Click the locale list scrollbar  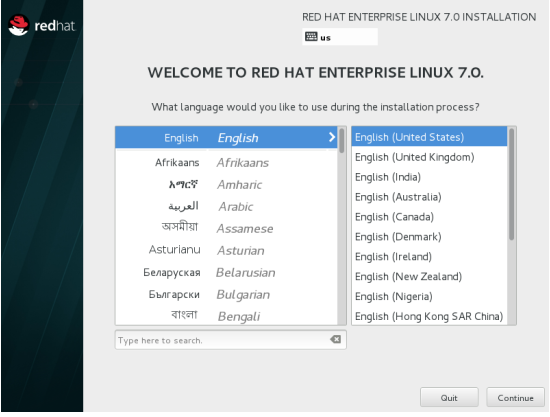coord(512,226)
